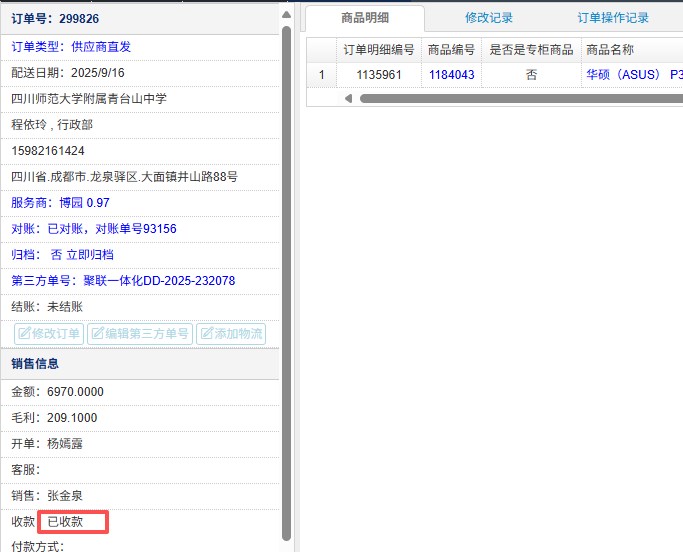This screenshot has width=683, height=552.
Task: Click the 订单明细编号 column header
Action: pyautogui.click(x=378, y=50)
